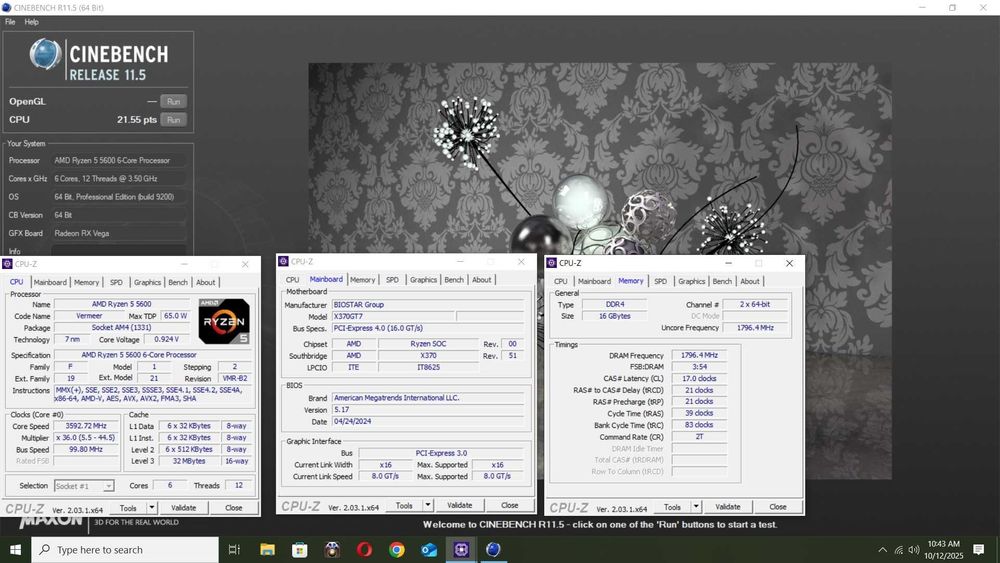Open Bench tab in left CPU-Z window
Viewport: 1000px width, 563px height.
[x=178, y=282]
